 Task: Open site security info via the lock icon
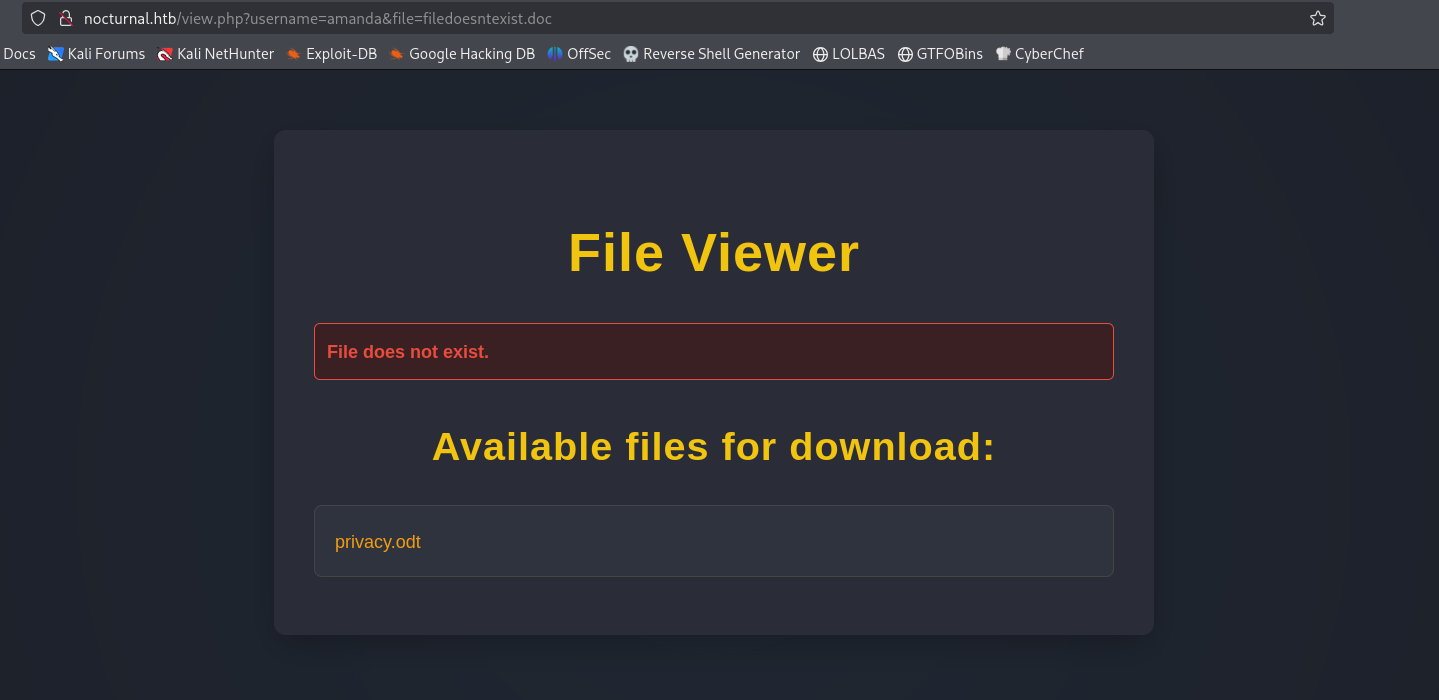coord(66,18)
